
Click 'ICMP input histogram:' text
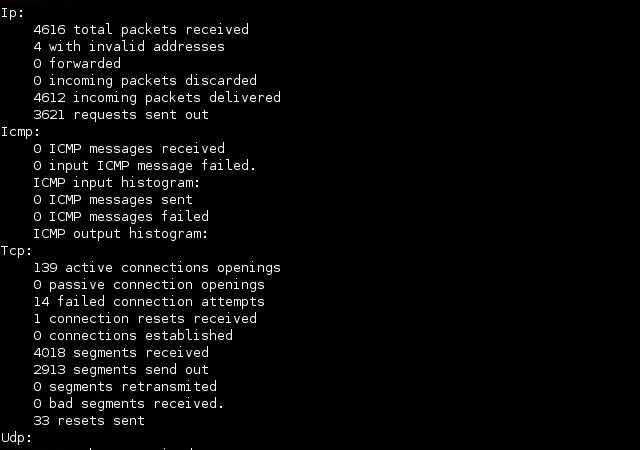coord(117,183)
